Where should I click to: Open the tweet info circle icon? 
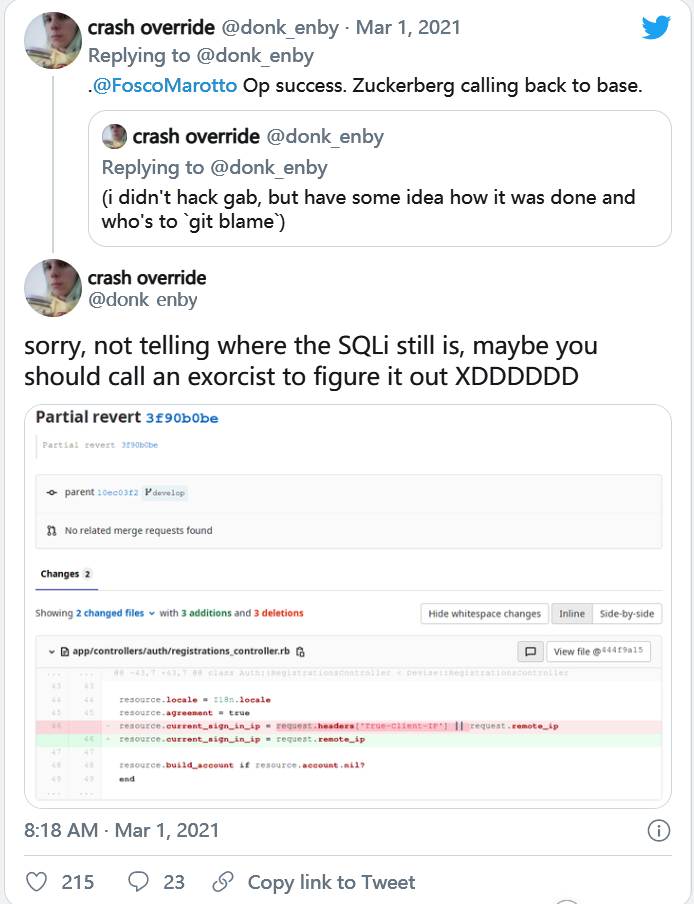coord(658,831)
